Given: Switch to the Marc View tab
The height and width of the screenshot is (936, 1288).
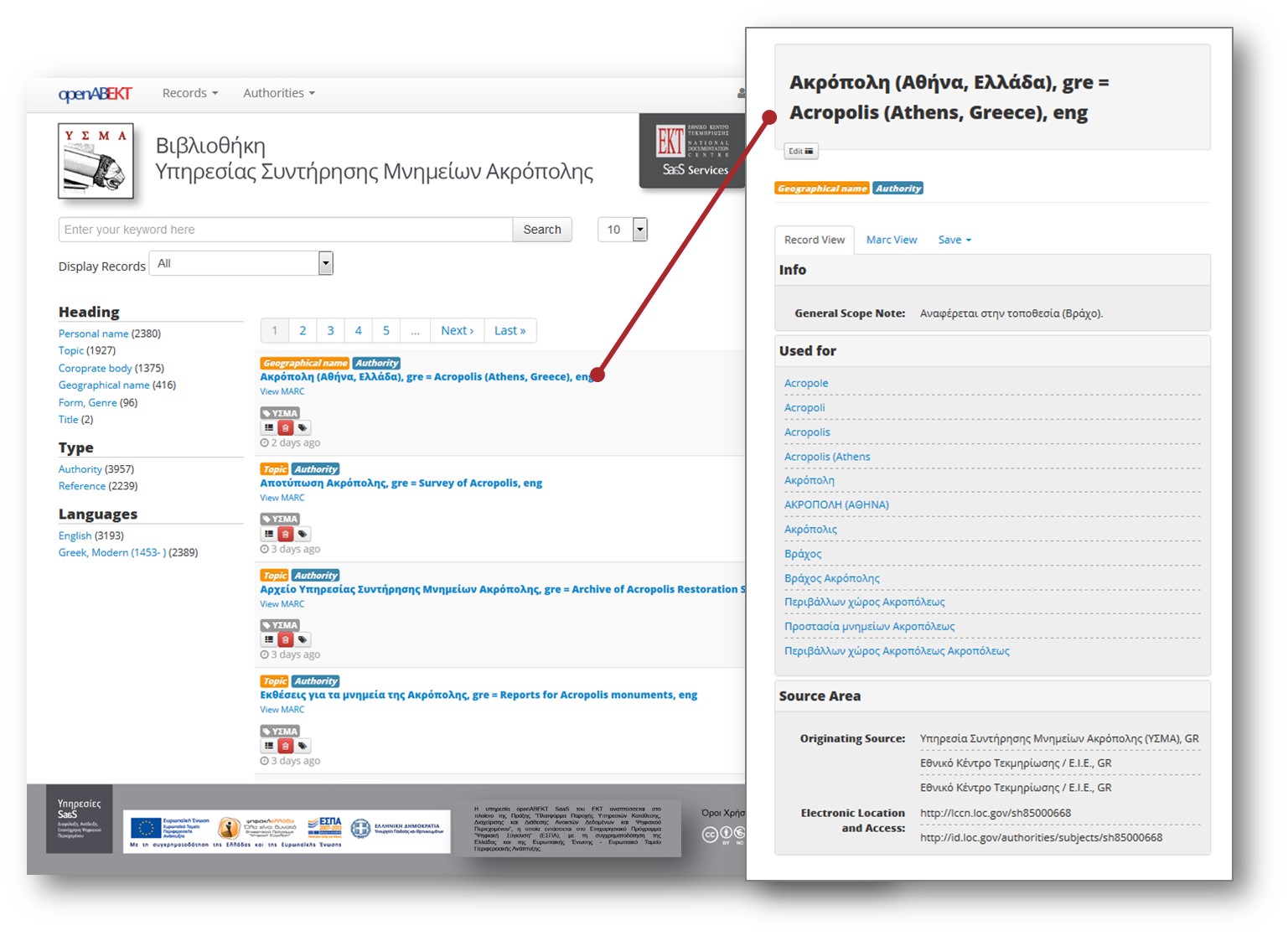Looking at the screenshot, I should pyautogui.click(x=892, y=240).
